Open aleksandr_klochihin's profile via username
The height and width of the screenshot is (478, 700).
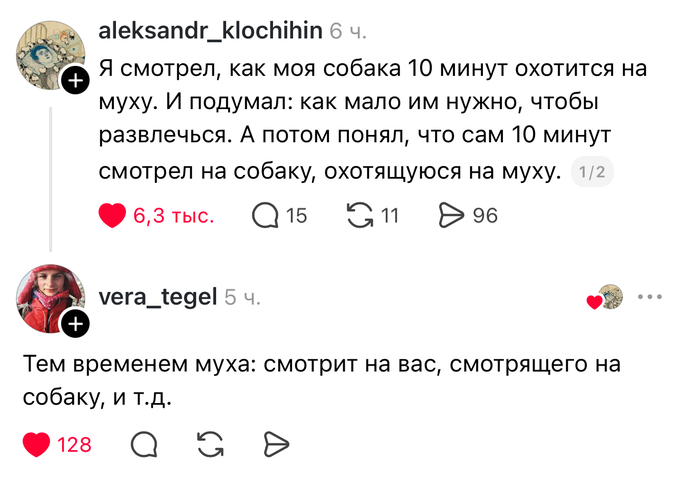tap(210, 31)
